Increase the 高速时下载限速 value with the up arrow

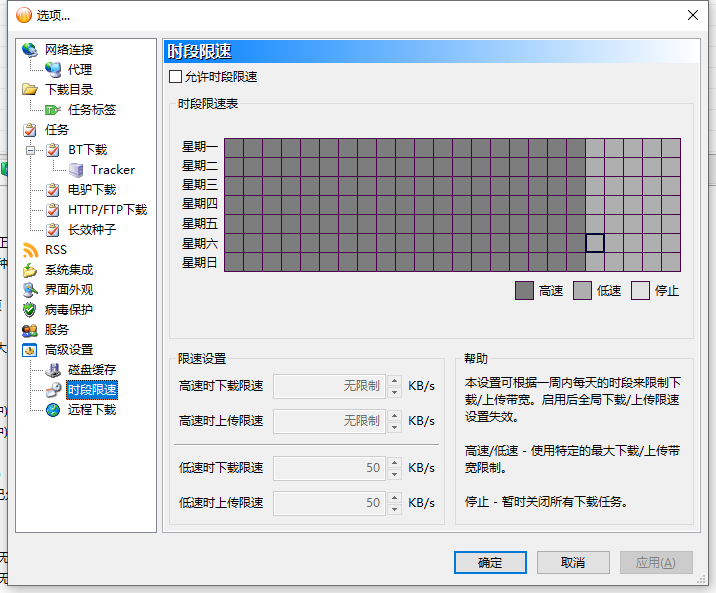click(x=395, y=380)
